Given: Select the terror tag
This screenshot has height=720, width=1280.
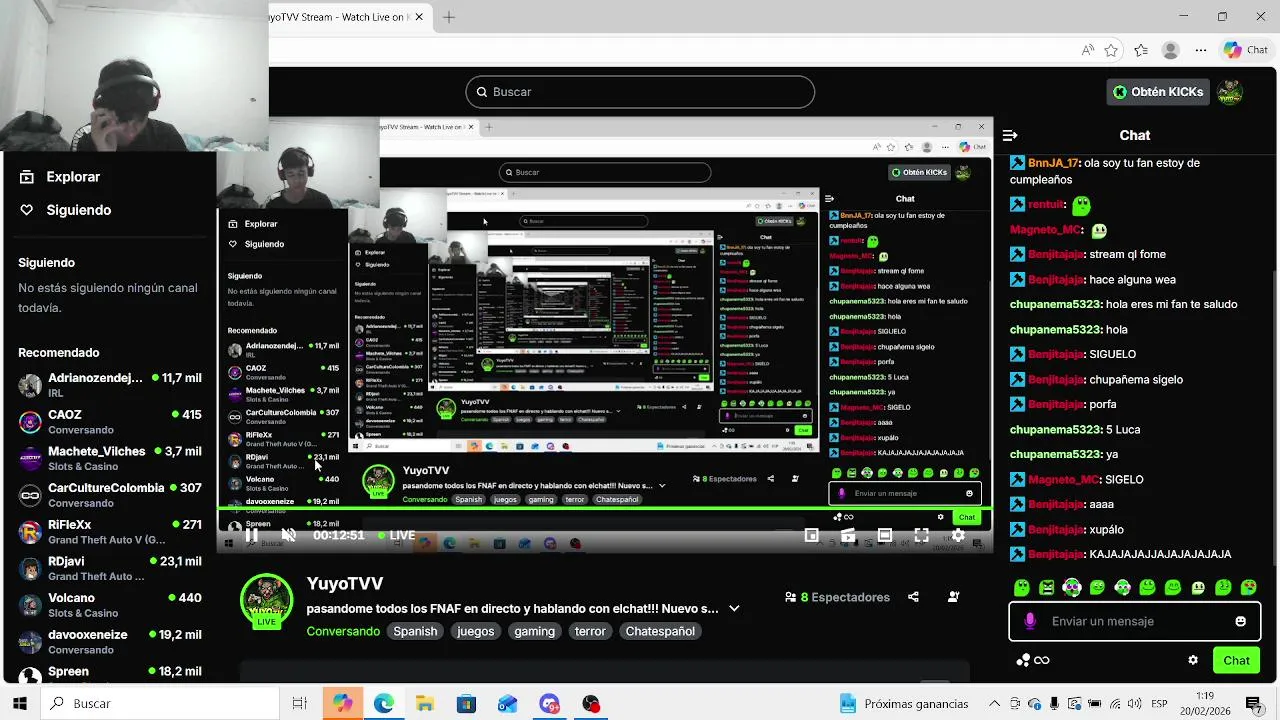Looking at the screenshot, I should 590,631.
